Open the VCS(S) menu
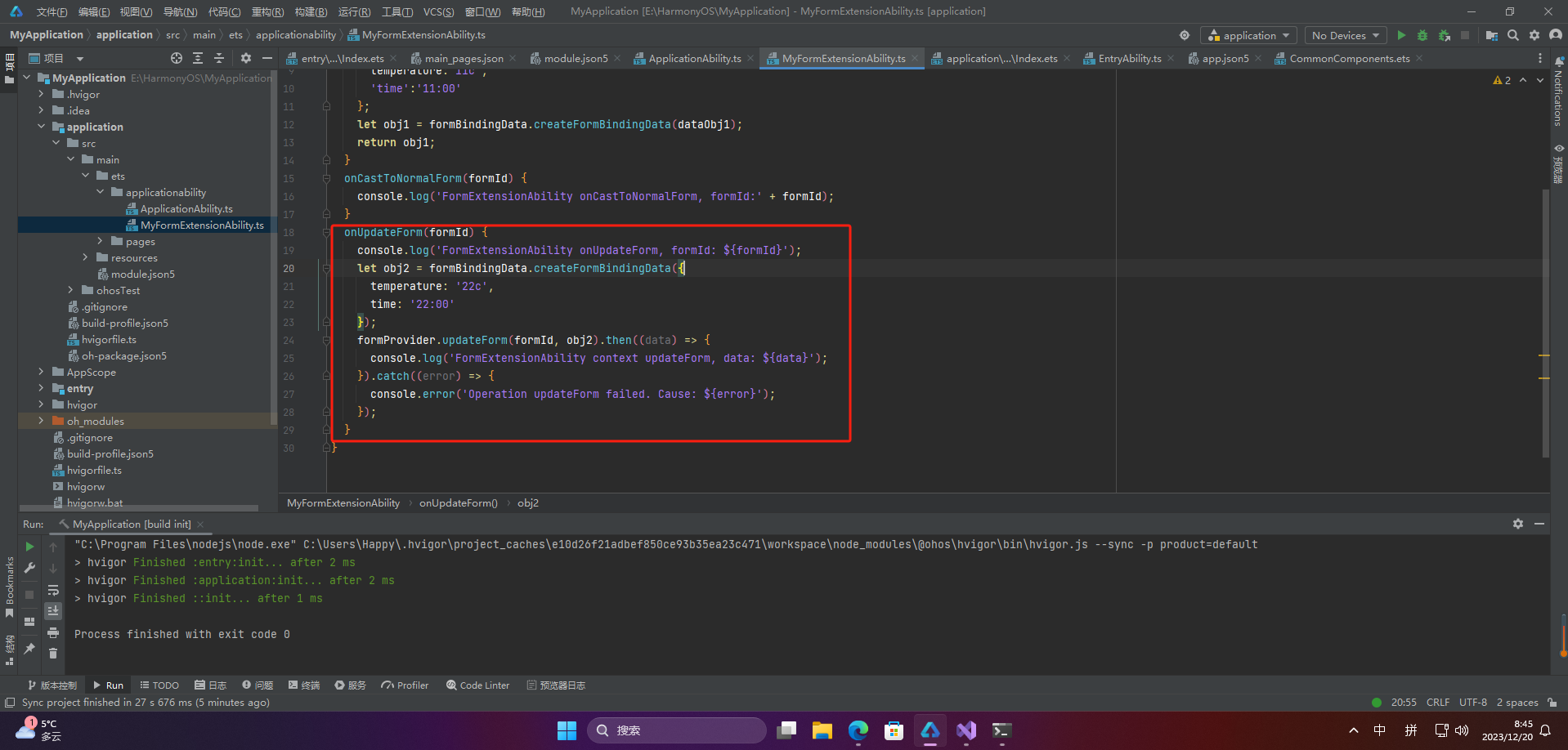Viewport: 1568px width, 750px height. [438, 11]
